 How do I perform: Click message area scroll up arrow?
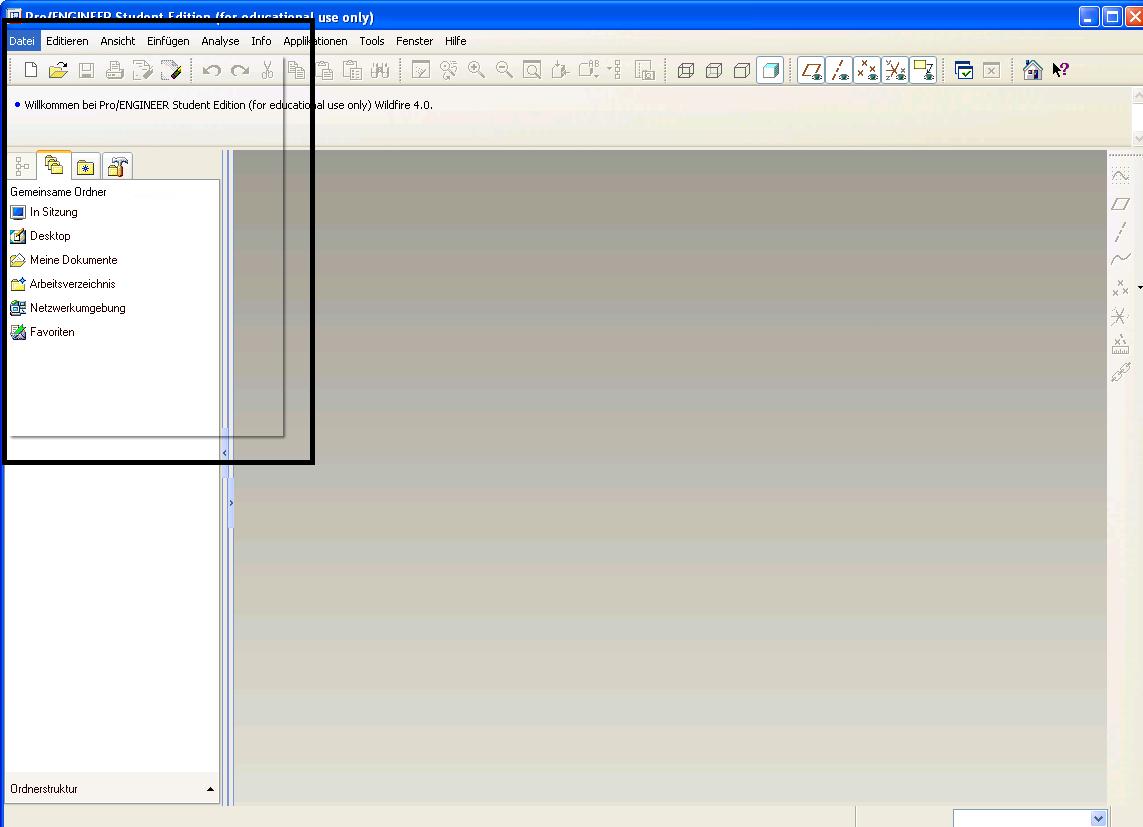click(x=1138, y=95)
